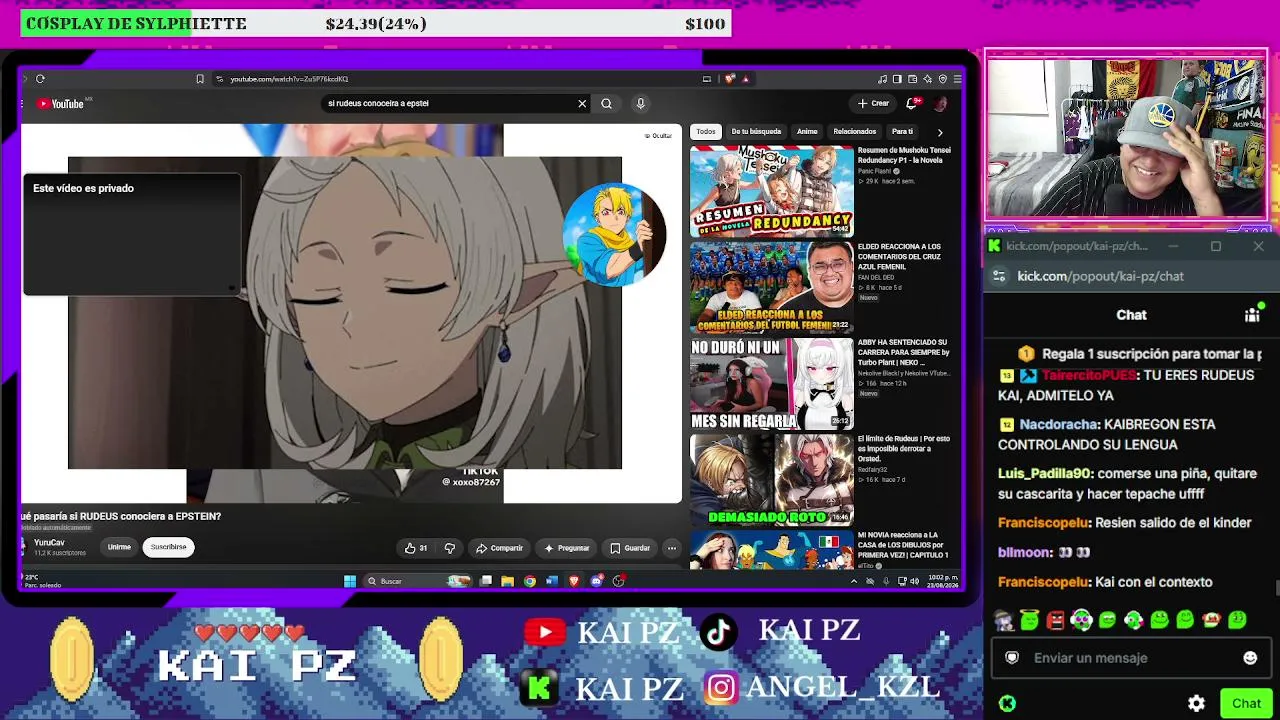Viewport: 1280px width, 720px height.
Task: Open Microsoft Word from the taskbar
Action: (552, 581)
